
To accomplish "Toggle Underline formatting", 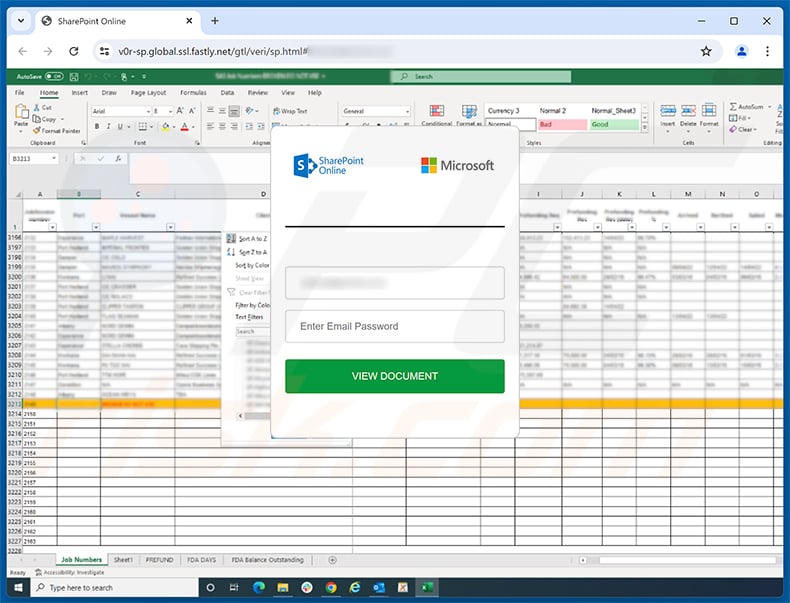I will pos(120,126).
